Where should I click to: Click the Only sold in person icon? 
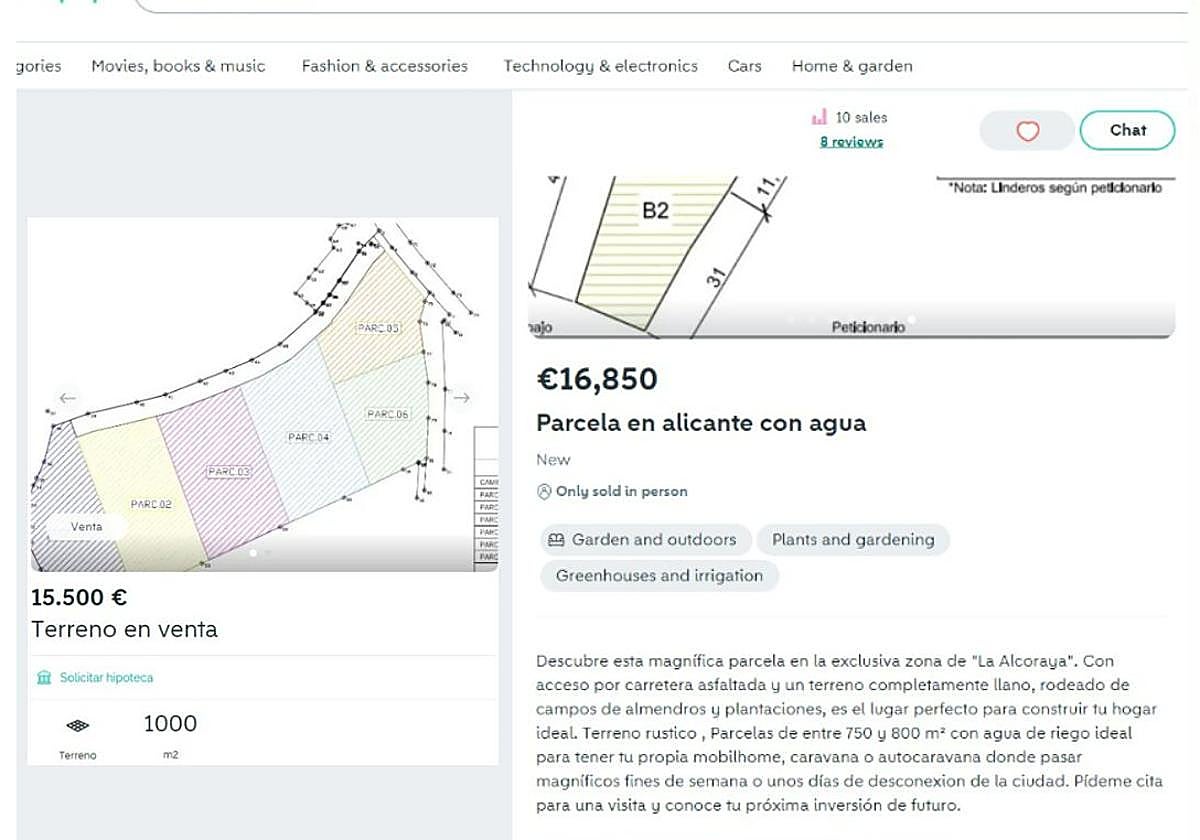pos(544,492)
